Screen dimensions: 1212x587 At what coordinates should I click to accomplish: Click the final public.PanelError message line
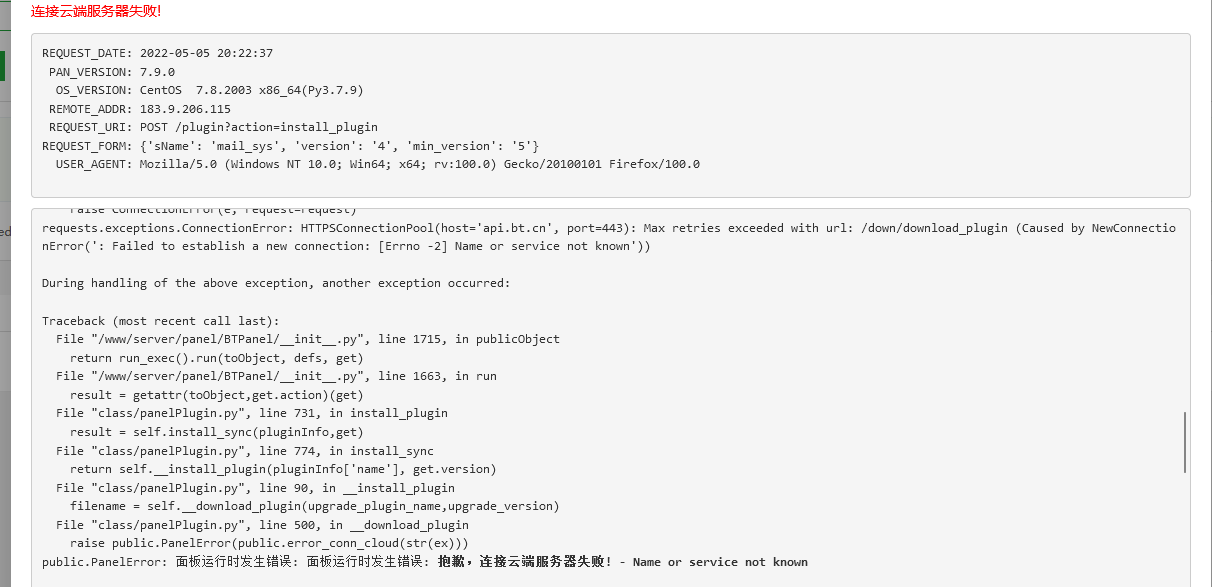click(425, 562)
